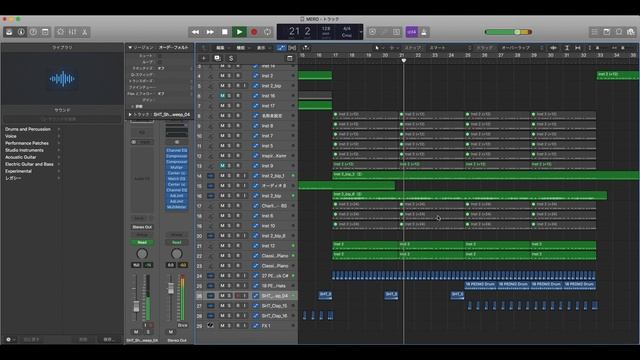Open the Library button in the control bar
The width and height of the screenshot is (640, 360).
pos(9,32)
